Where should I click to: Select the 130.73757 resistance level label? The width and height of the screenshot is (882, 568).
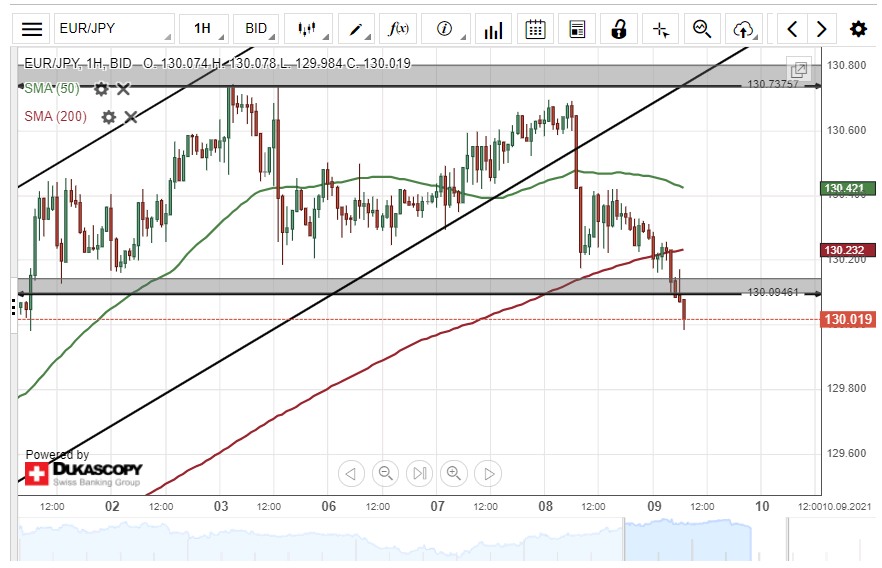(773, 84)
